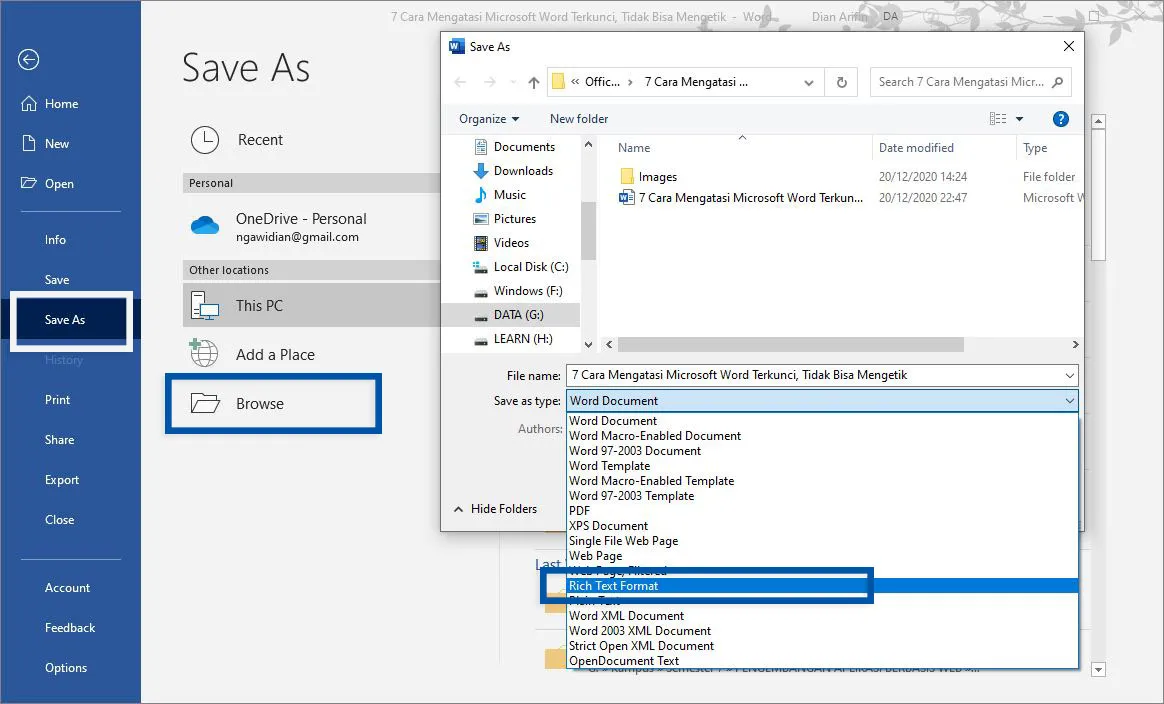Click the Help question mark in the dialog
Screen dimensions: 1164x704
1060,118
